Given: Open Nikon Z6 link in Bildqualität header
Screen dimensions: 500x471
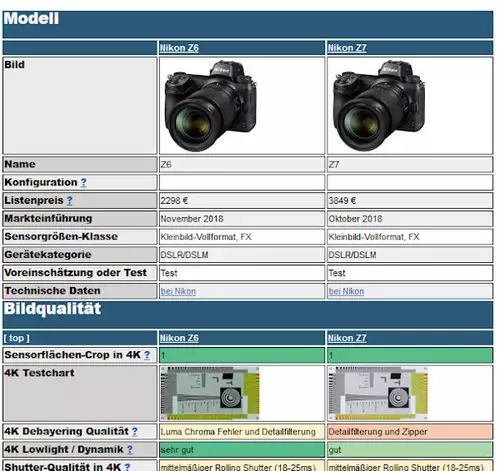Looking at the screenshot, I should tap(179, 338).
